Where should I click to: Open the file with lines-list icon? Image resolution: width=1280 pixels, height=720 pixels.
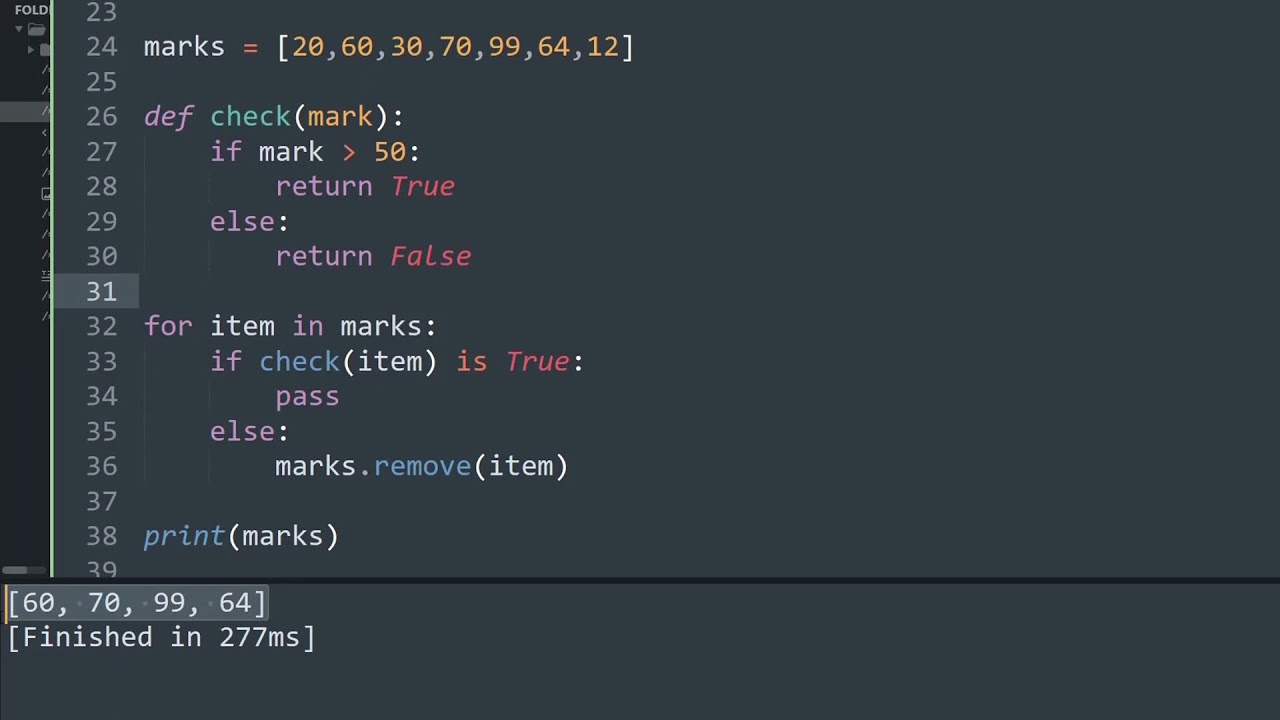tap(46, 275)
